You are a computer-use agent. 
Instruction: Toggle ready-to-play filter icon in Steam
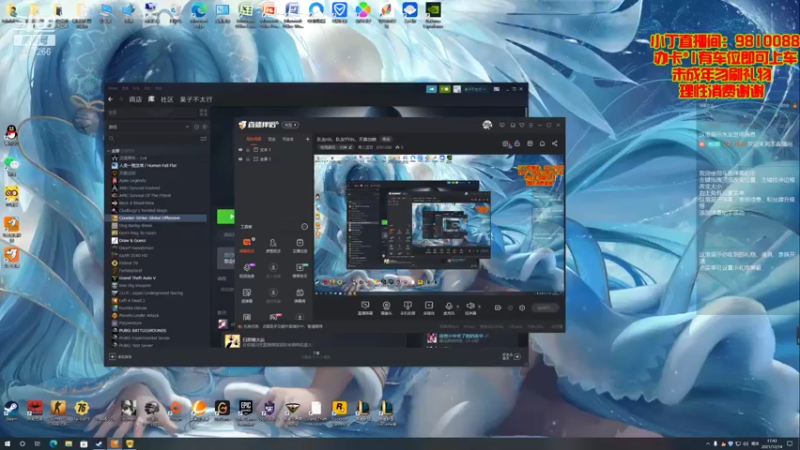(x=205, y=127)
